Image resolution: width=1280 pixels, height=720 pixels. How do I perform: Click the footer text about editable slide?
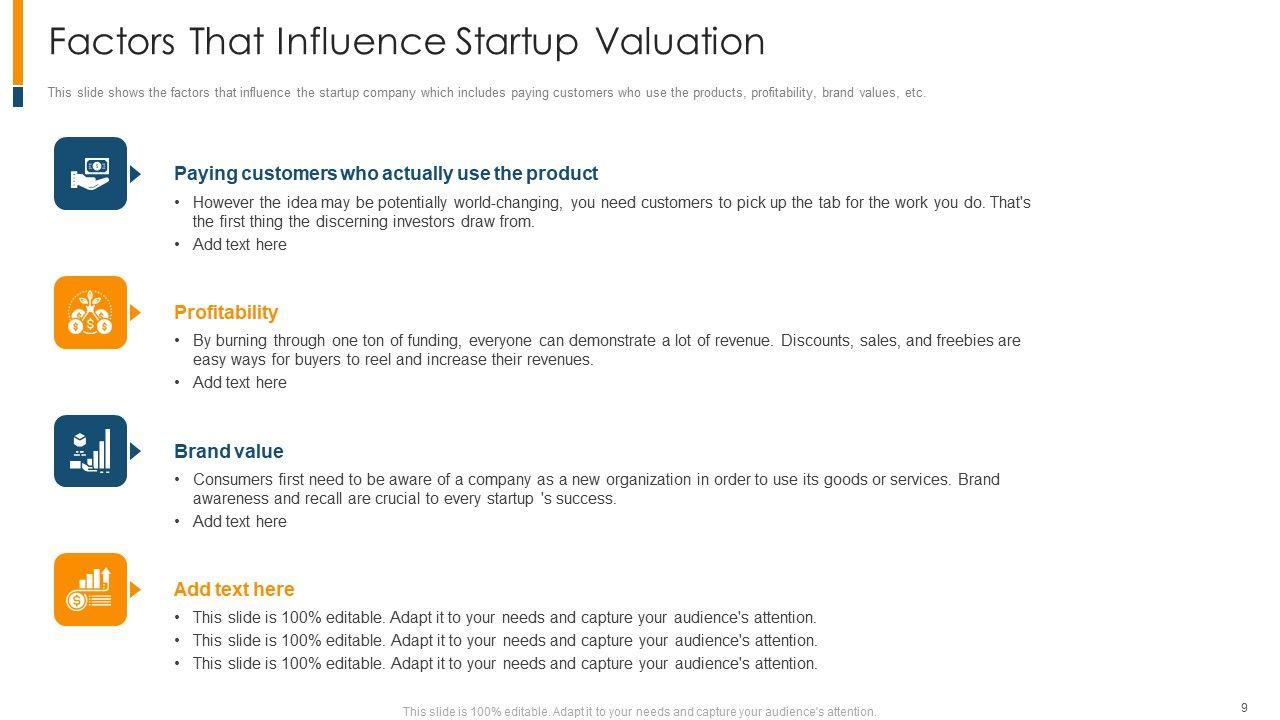(639, 712)
